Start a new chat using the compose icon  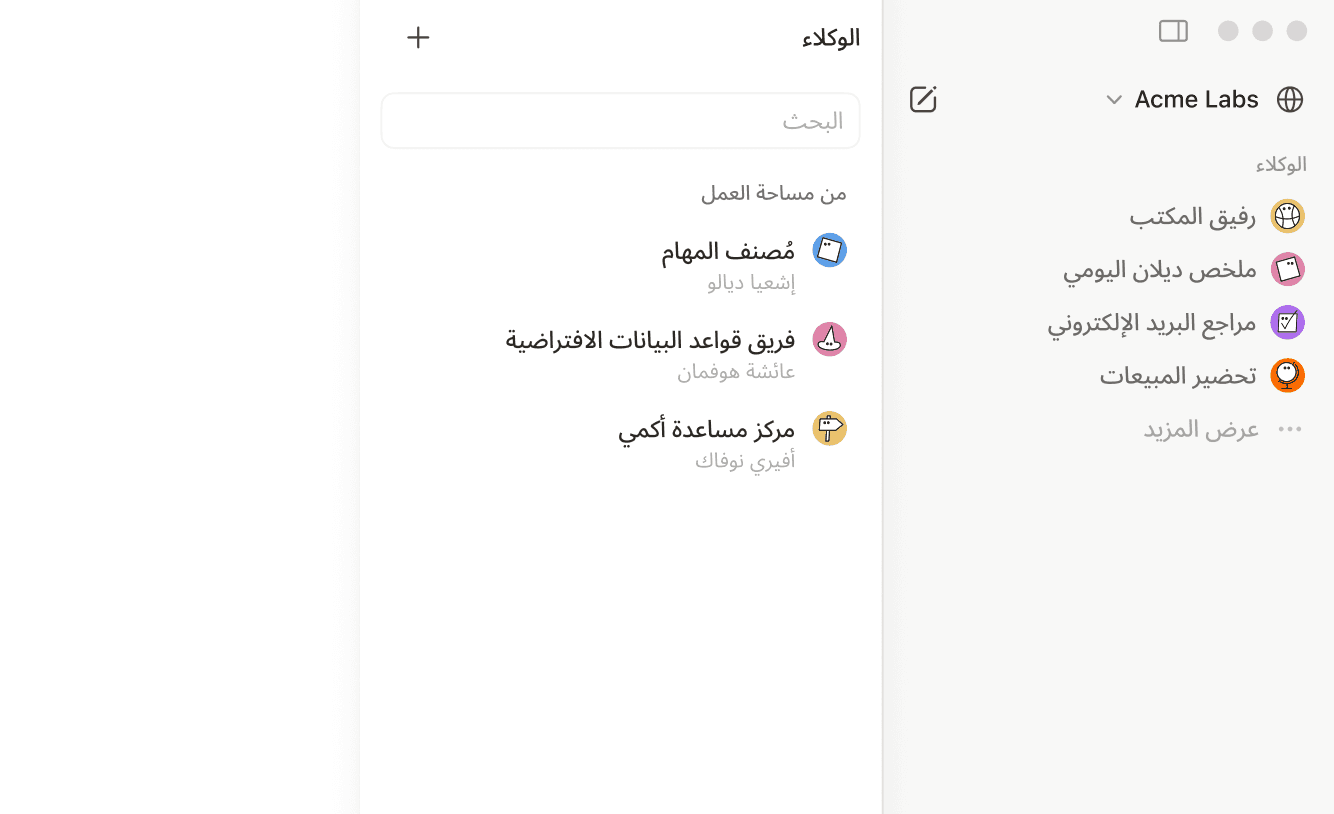[922, 99]
